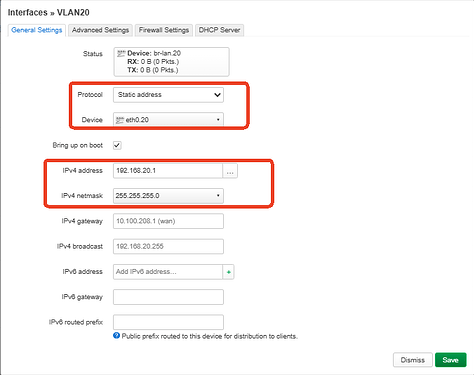Screen dimensions: 474x375
Task: Open the Device dropdown showing eth0.20
Action: click(168, 120)
